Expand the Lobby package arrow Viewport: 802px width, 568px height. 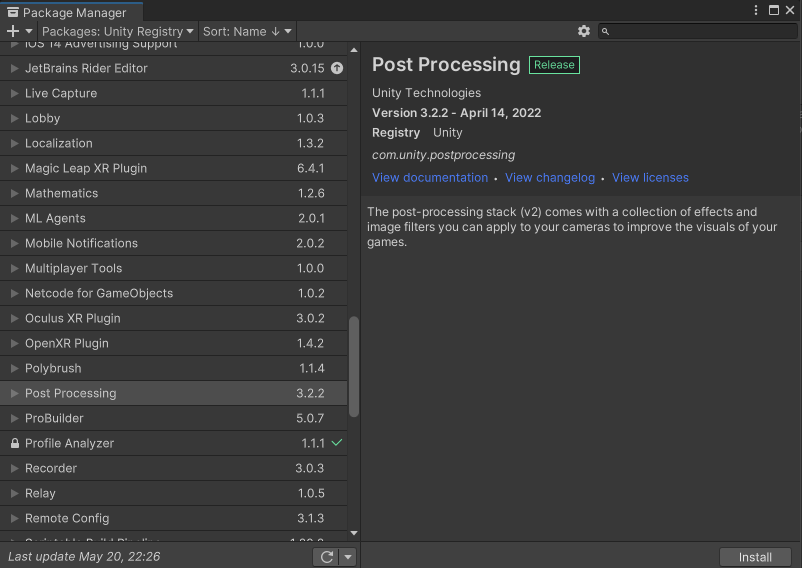coord(14,118)
